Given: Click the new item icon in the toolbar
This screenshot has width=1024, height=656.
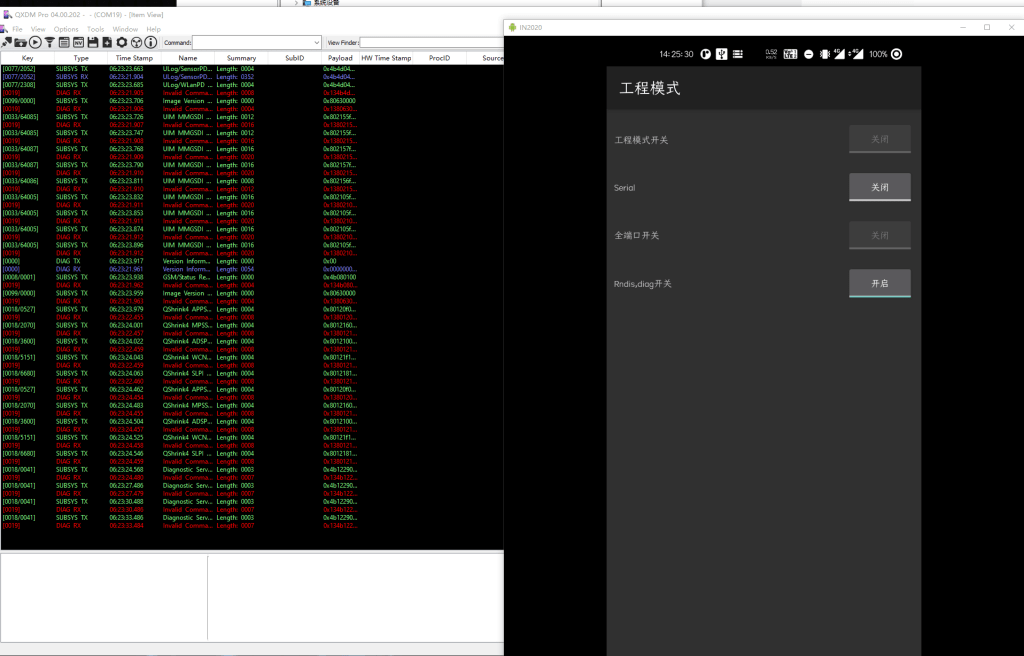Looking at the screenshot, I should pos(108,42).
